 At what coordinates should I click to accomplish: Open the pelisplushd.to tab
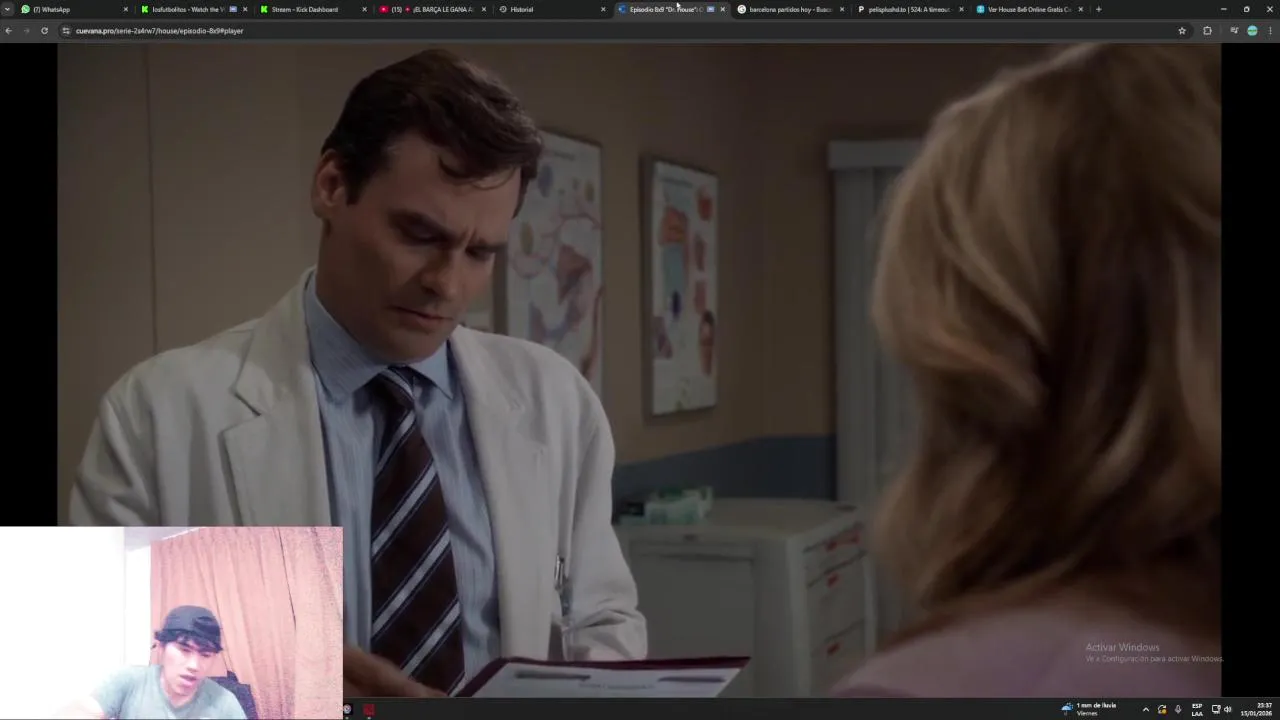pyautogui.click(x=909, y=9)
